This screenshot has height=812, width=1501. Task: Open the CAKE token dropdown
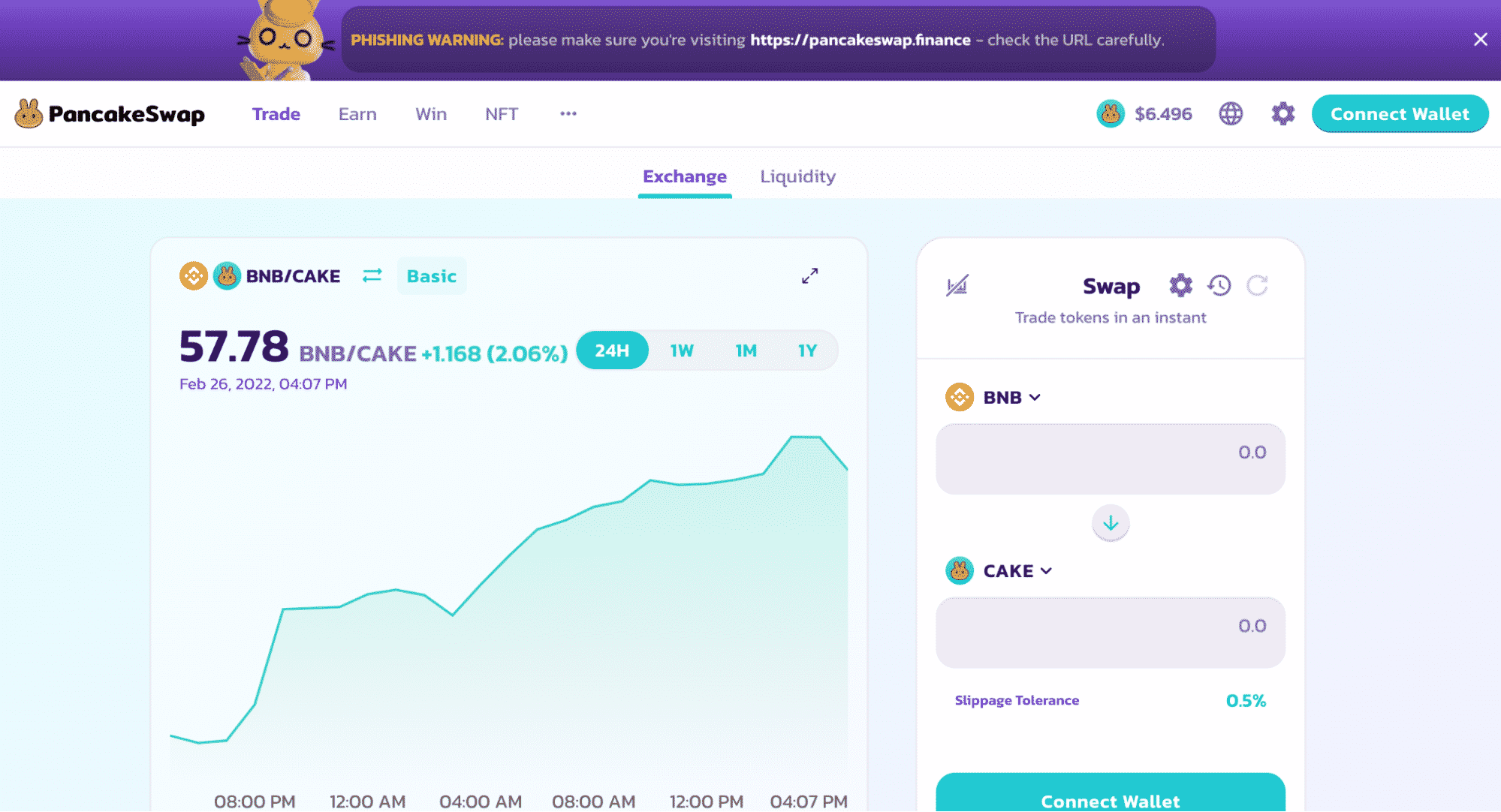pos(999,571)
